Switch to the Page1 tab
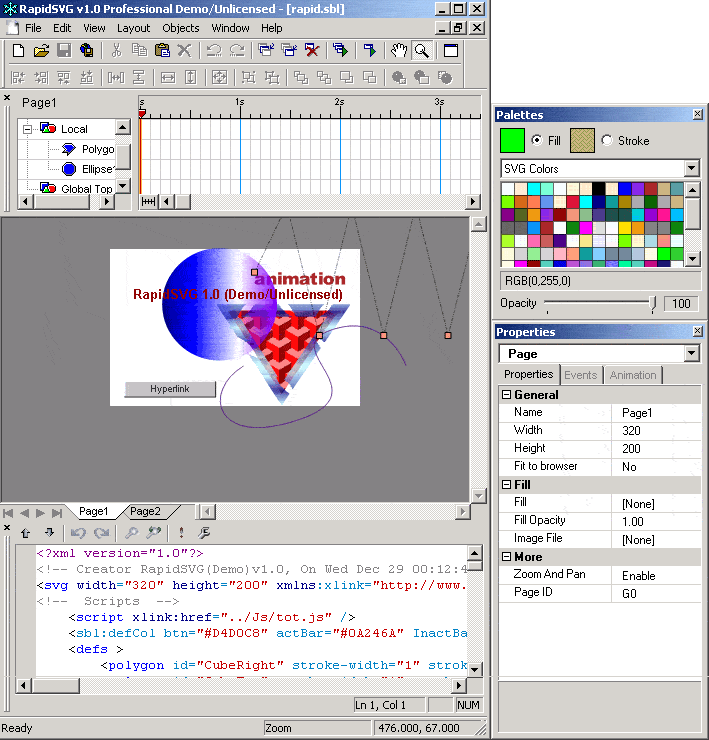This screenshot has height=740, width=709. [93, 511]
